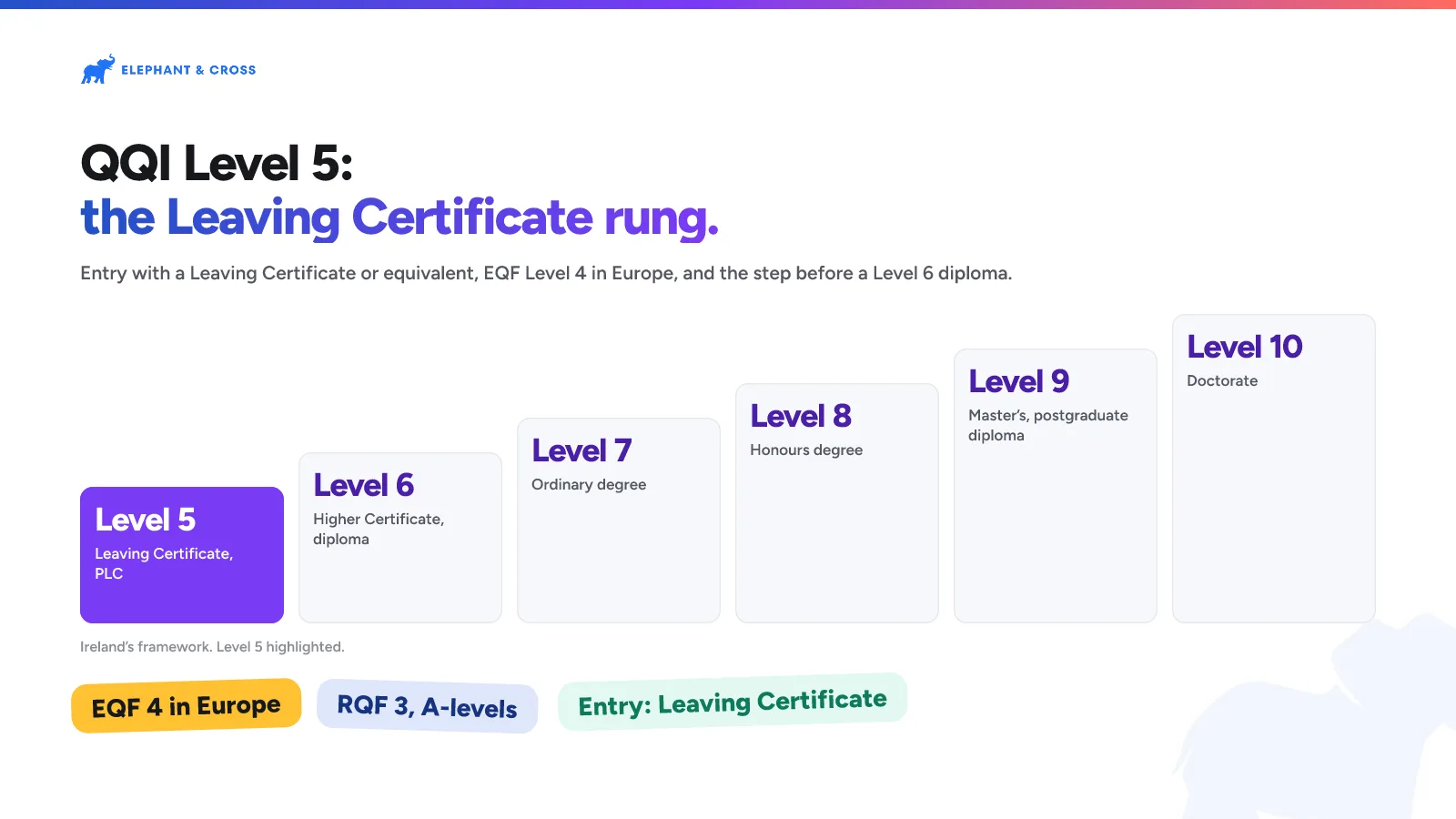
Task: Click the yellow 'EQF 4 in Europe' tag
Action: point(187,705)
